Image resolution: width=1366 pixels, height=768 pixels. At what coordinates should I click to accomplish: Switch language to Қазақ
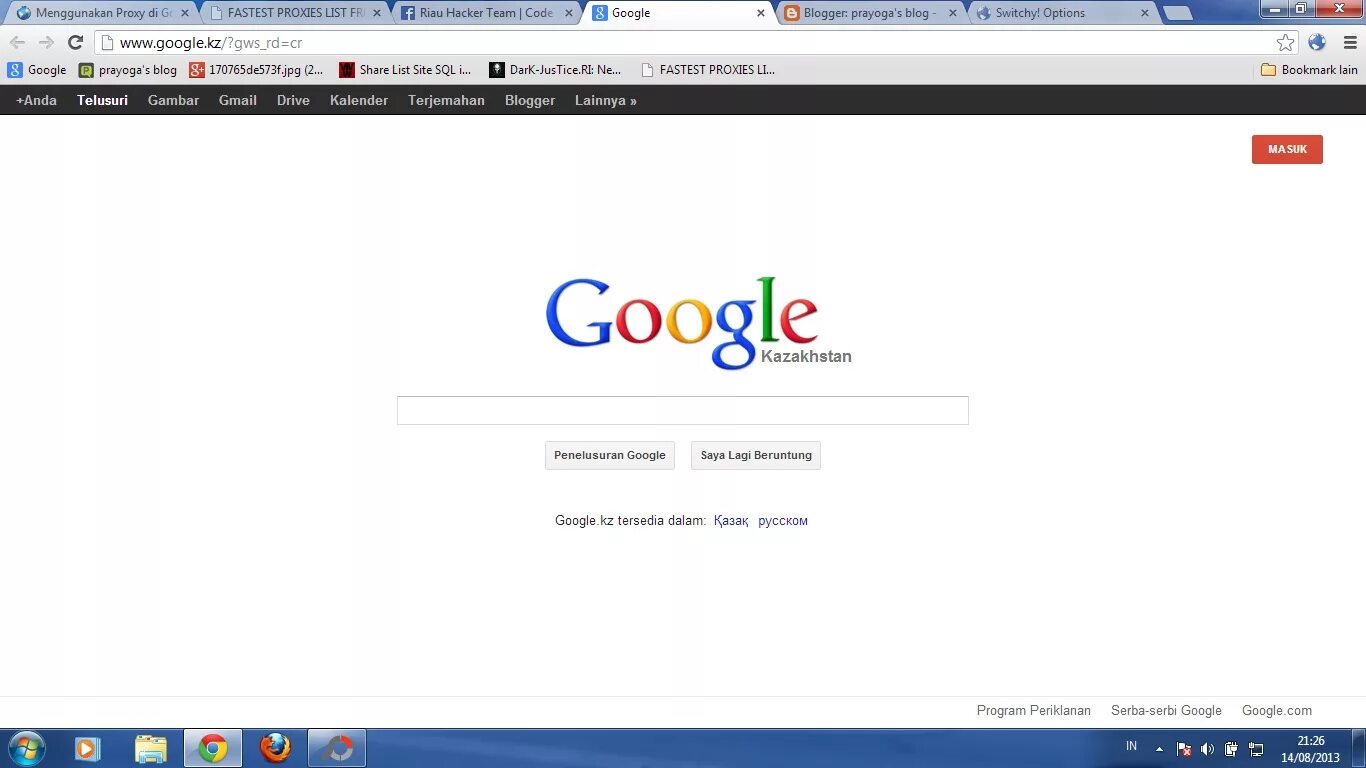[731, 520]
